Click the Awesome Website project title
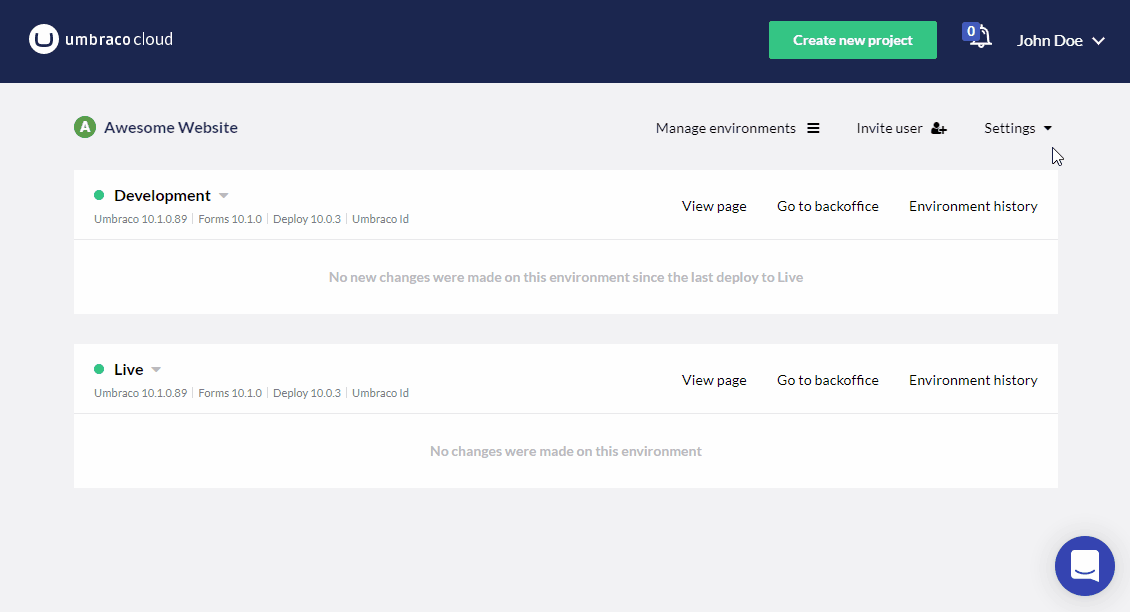This screenshot has width=1130, height=612. pos(171,128)
